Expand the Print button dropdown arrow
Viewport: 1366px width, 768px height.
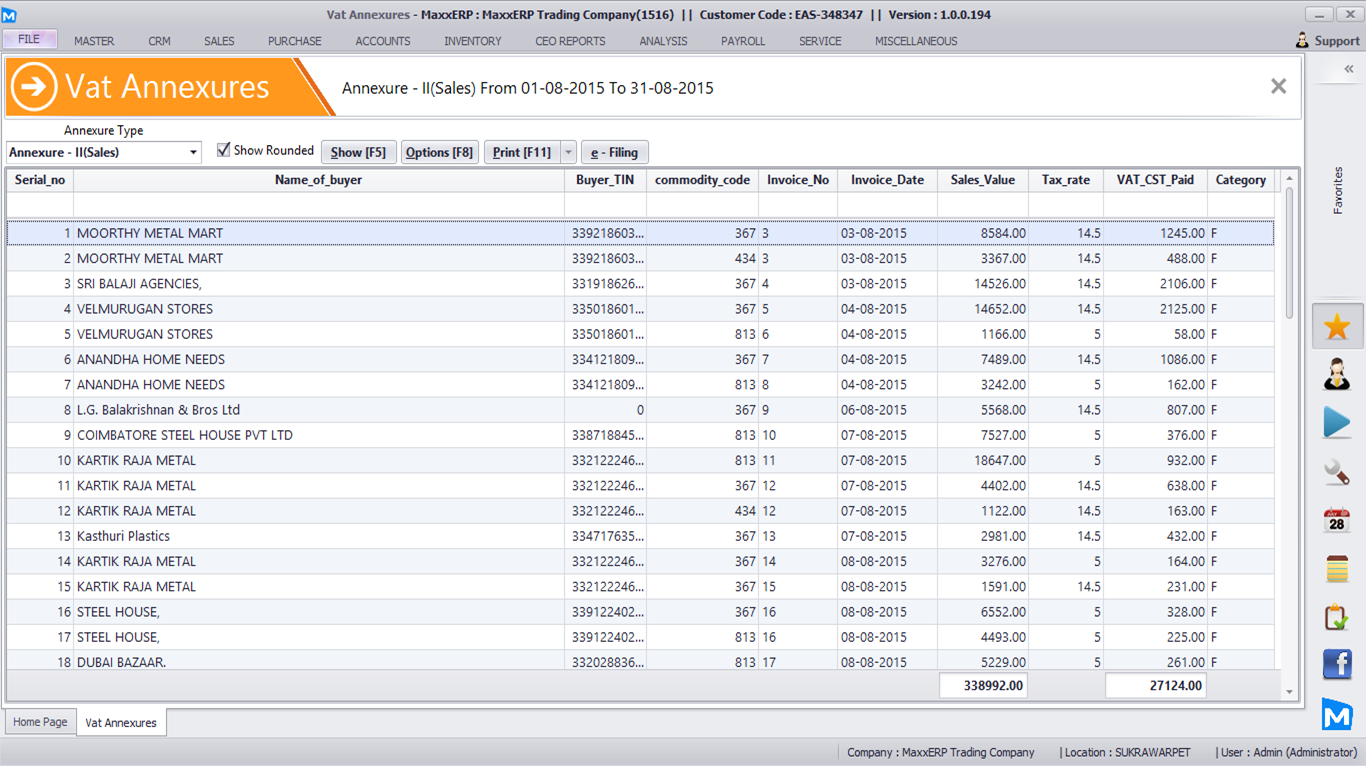click(x=568, y=153)
